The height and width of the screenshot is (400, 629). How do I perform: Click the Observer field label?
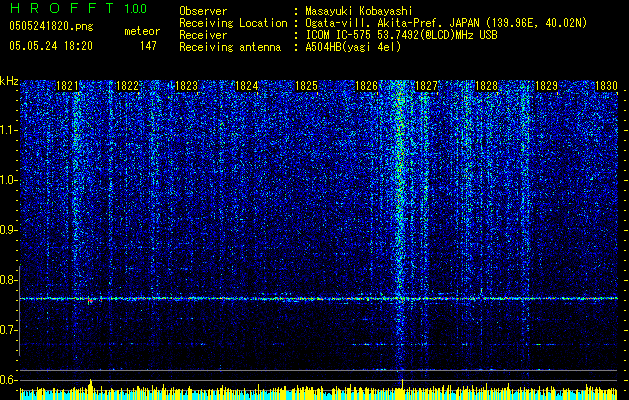click(203, 11)
